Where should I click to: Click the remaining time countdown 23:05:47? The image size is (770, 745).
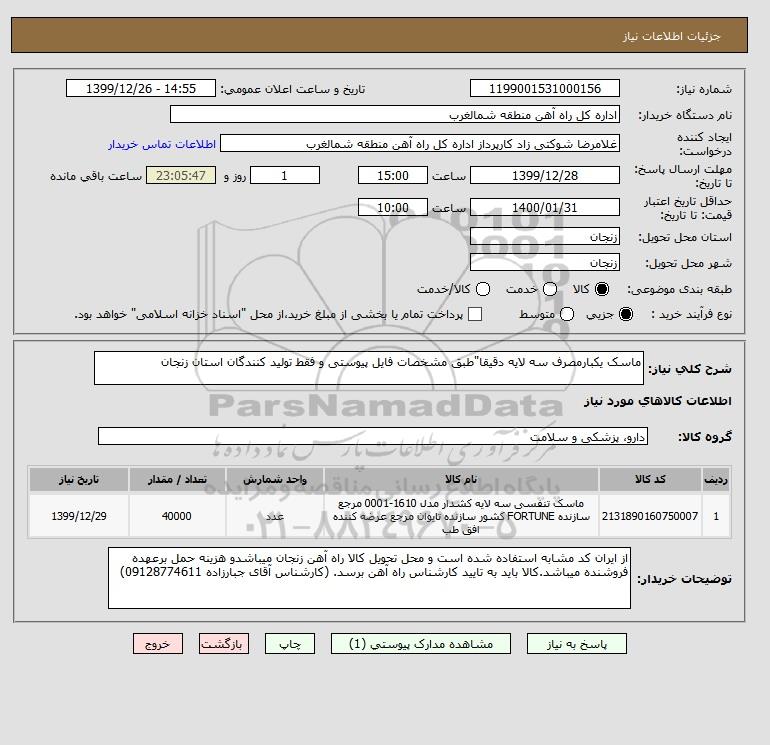pyautogui.click(x=181, y=176)
